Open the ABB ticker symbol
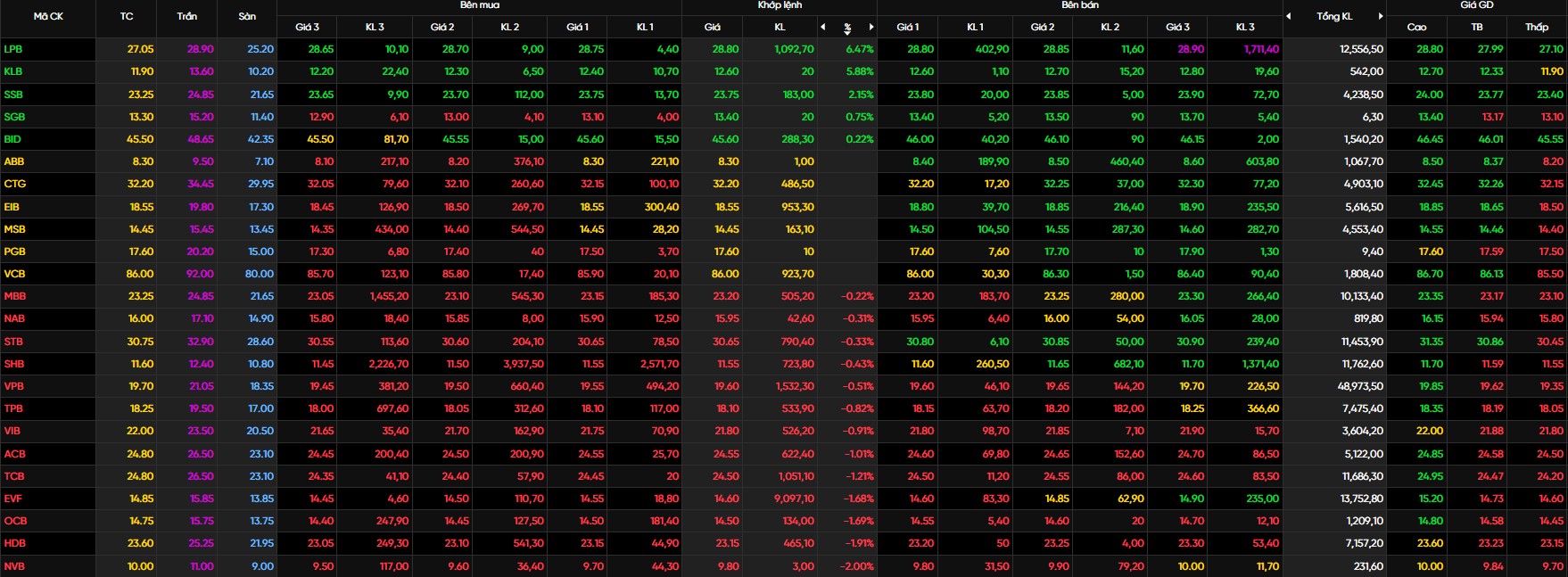The height and width of the screenshot is (577, 1568). tap(13, 161)
